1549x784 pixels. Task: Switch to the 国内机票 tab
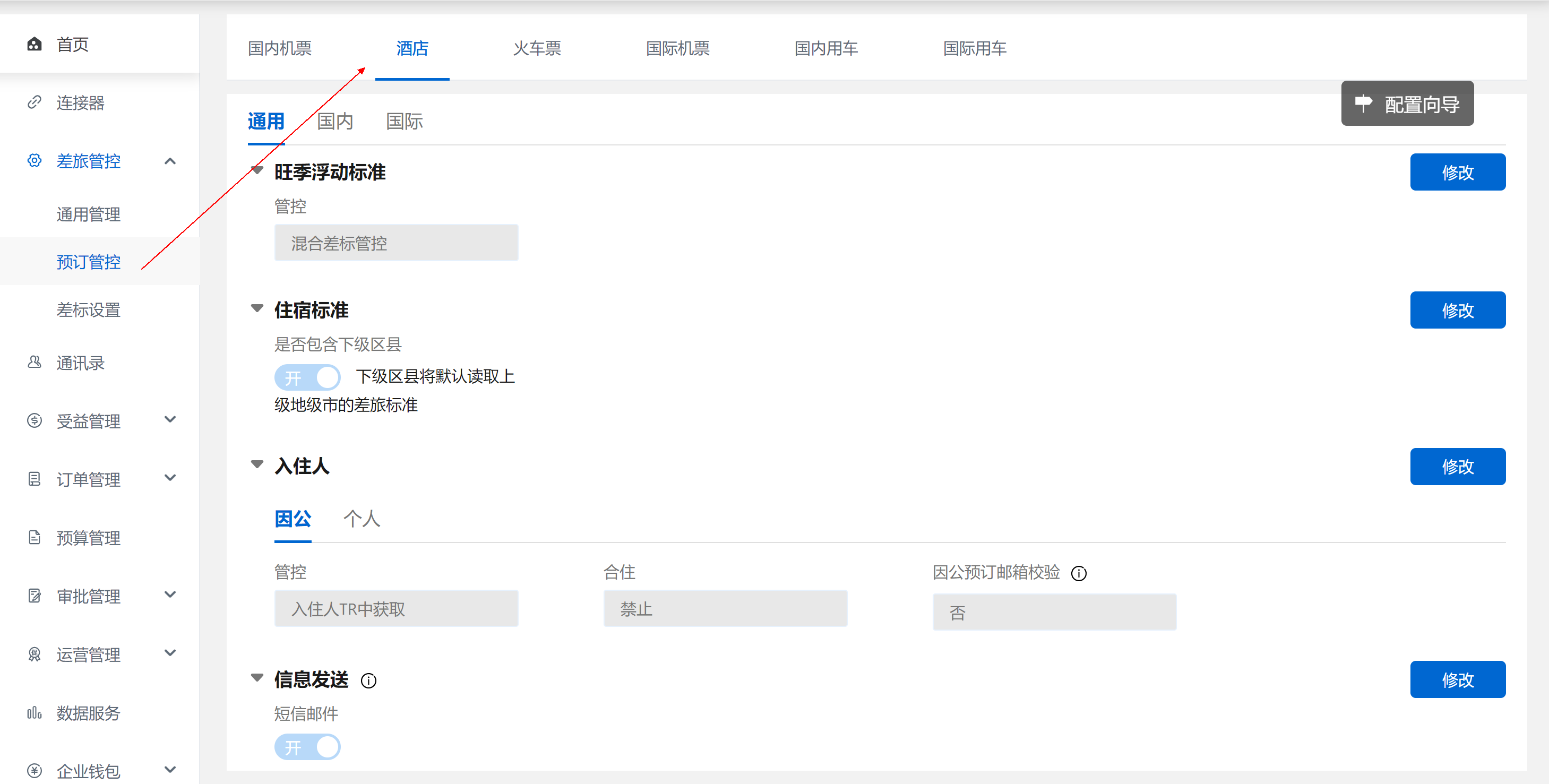(280, 48)
